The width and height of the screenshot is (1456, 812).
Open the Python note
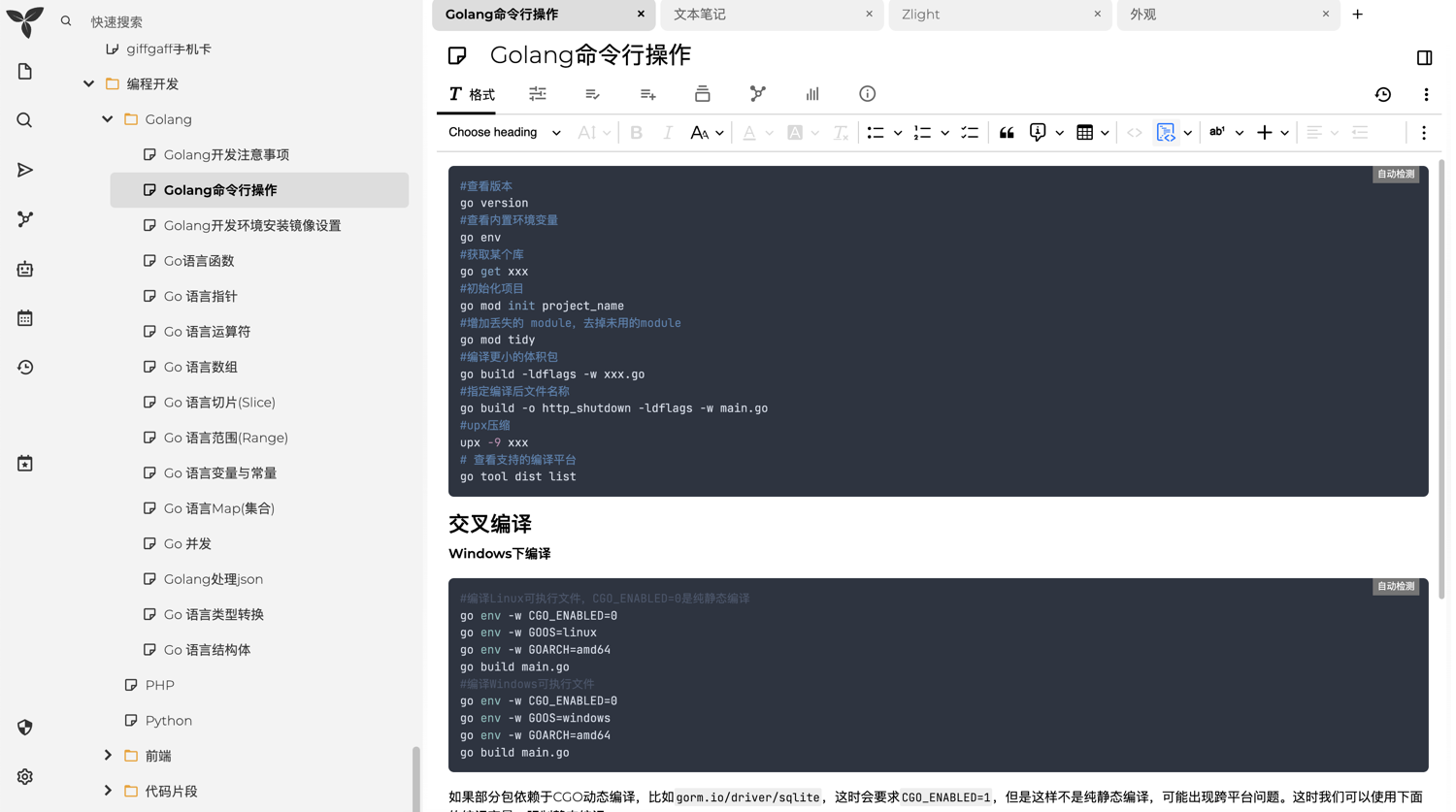[169, 721]
